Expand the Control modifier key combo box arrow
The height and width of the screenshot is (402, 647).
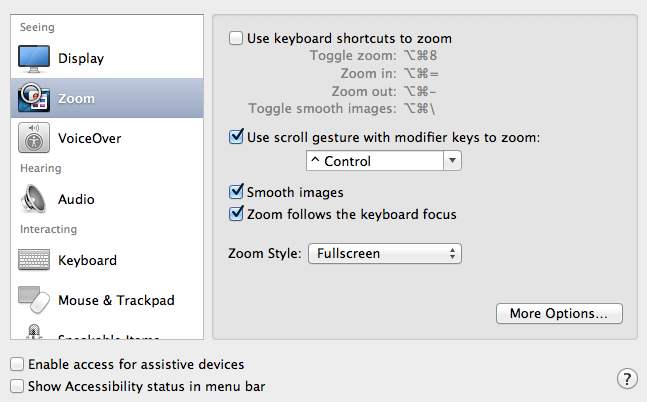pyautogui.click(x=452, y=161)
